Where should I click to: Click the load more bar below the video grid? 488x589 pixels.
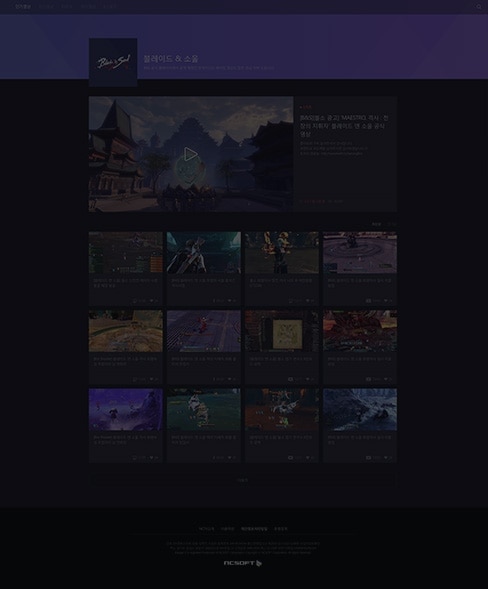pyautogui.click(x=243, y=480)
